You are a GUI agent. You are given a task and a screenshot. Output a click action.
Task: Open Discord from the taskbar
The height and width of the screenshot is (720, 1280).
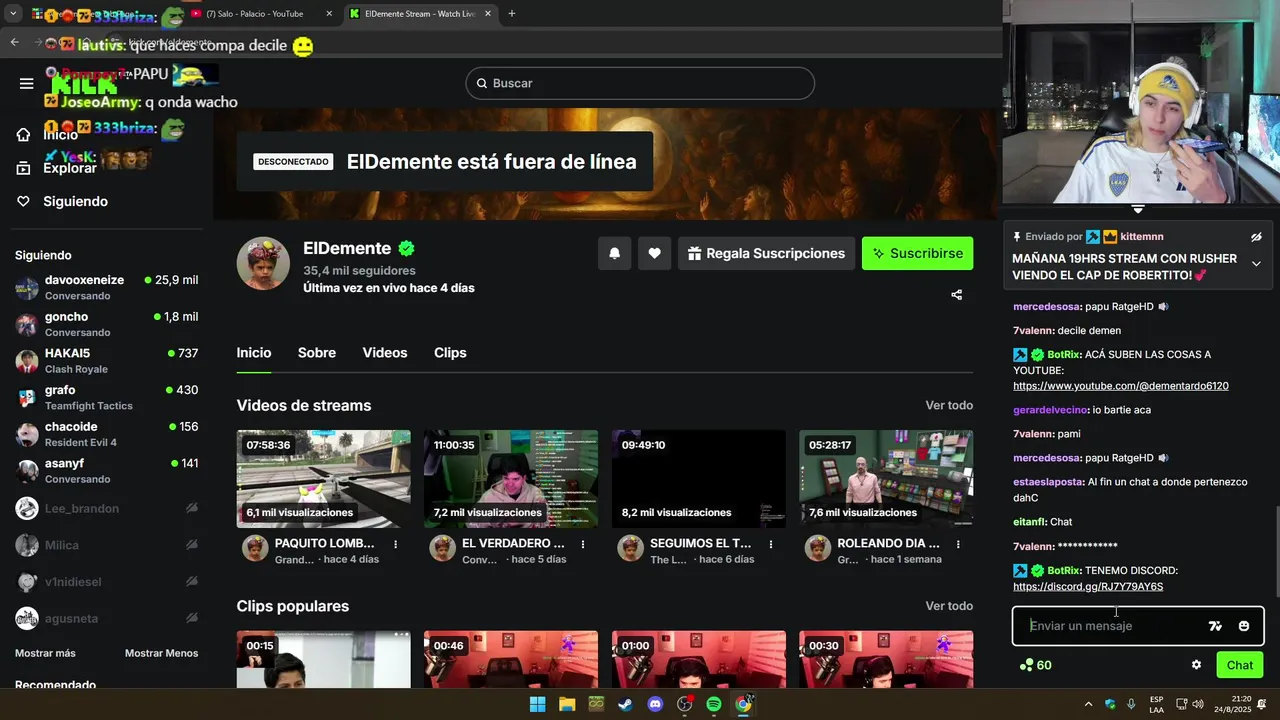[655, 704]
